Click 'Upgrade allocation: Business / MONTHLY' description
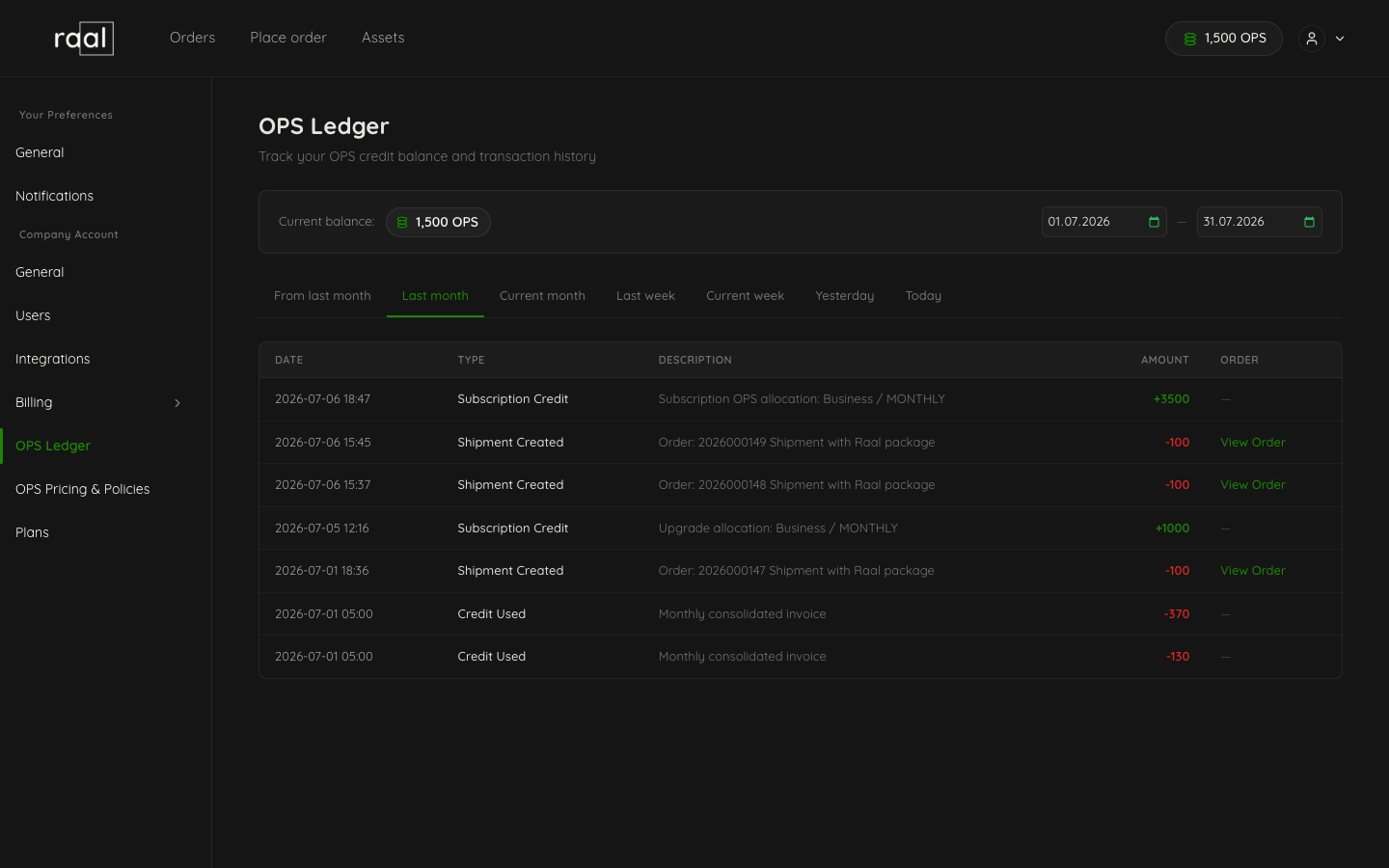This screenshot has width=1389, height=868. (x=777, y=529)
